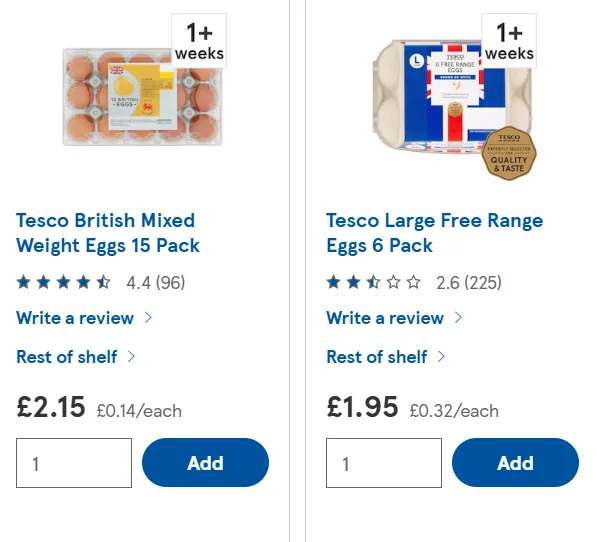View rest of shelf for 15 Pack eggs
Image resolution: width=597 pixels, height=542 pixels.
[67, 357]
